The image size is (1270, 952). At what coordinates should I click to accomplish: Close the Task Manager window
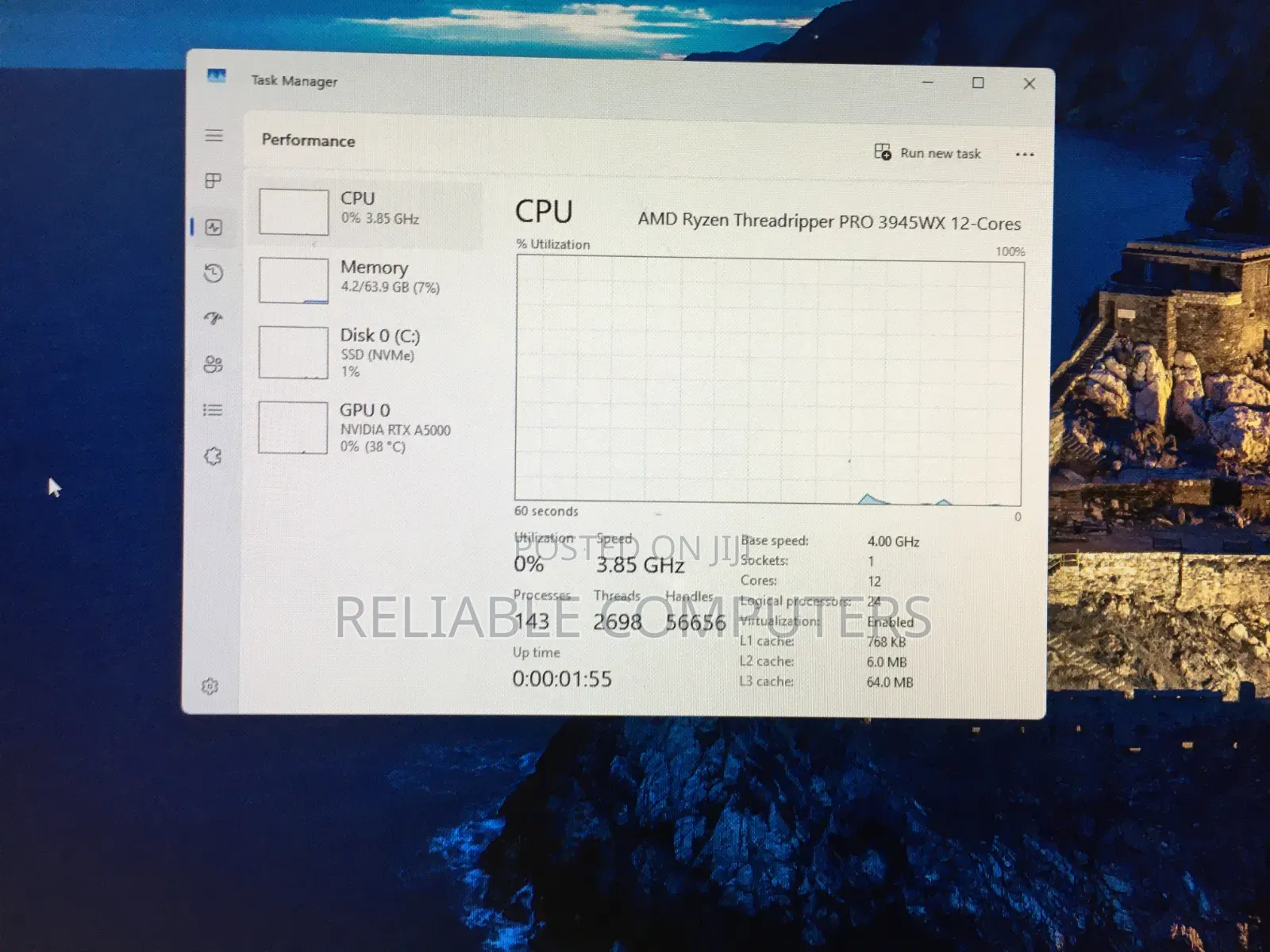click(x=1029, y=83)
